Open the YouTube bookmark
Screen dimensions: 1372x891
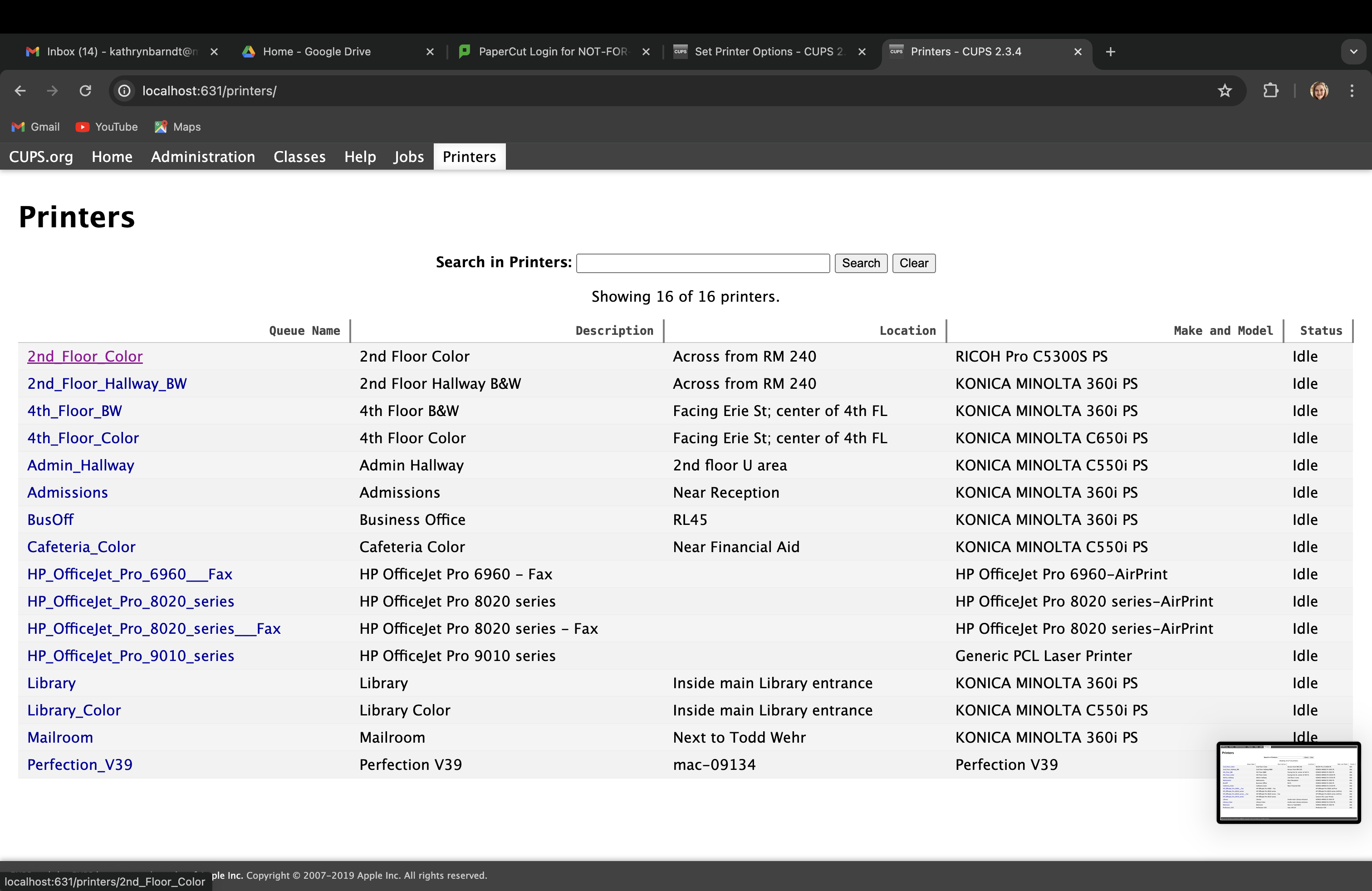click(107, 127)
